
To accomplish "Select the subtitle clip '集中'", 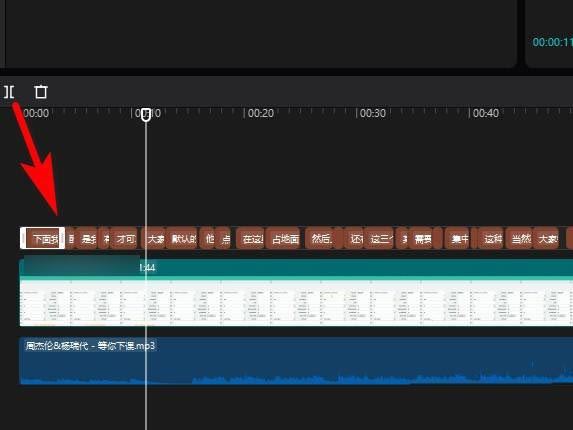I will click(x=458, y=239).
